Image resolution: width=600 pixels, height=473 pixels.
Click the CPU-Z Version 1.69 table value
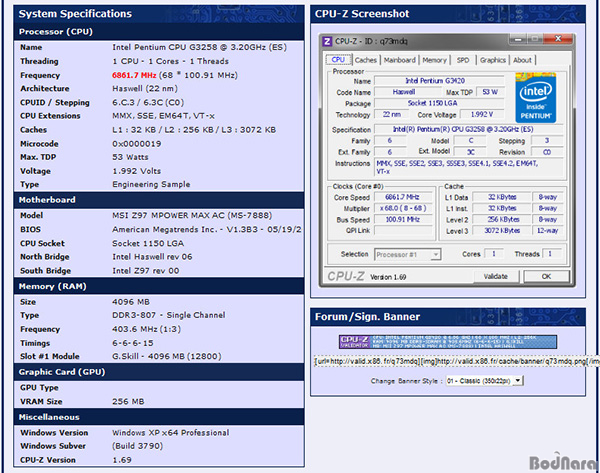click(122, 460)
